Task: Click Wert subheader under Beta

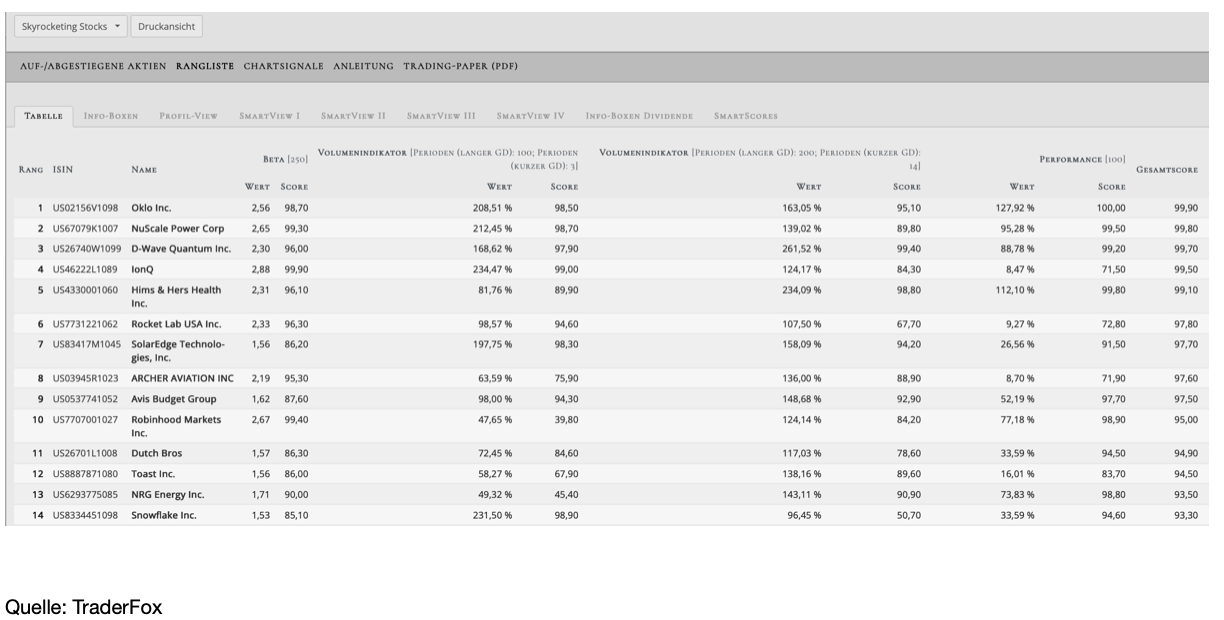Action: 258,187
